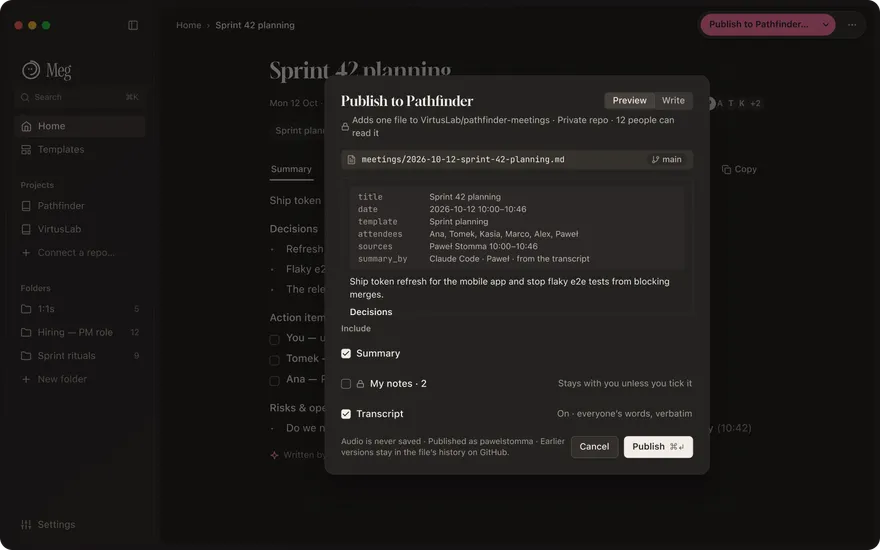The height and width of the screenshot is (550, 880).
Task: Click the plus icon beside Connect a repo
Action: [x=26, y=253]
